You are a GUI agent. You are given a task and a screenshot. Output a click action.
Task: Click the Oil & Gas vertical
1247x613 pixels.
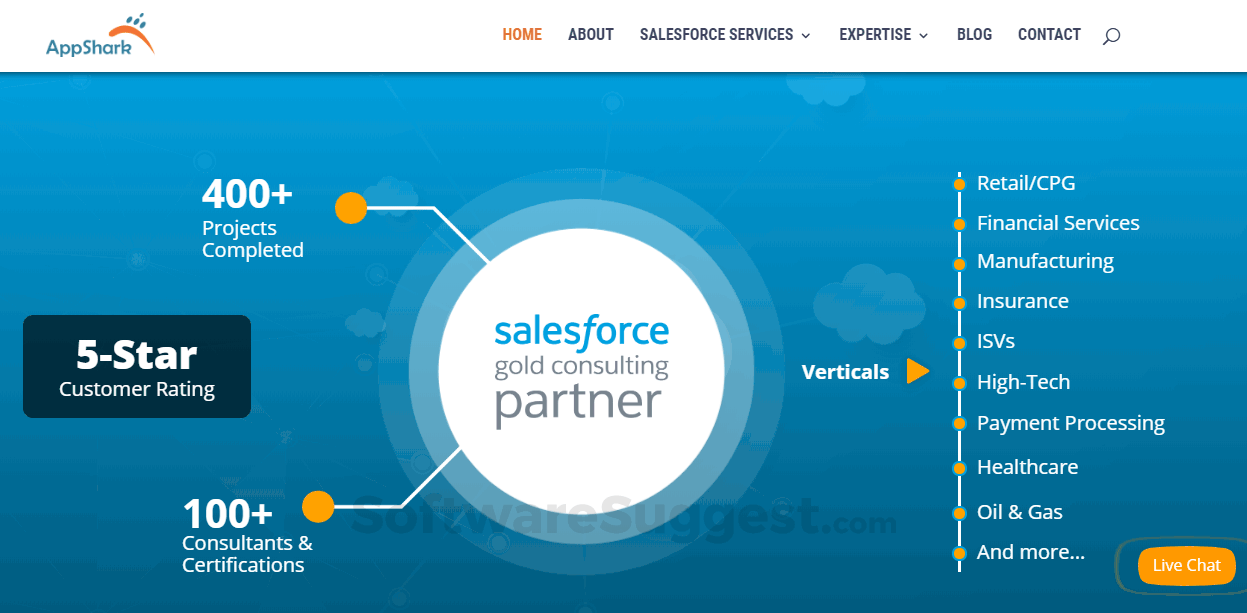[1020, 512]
